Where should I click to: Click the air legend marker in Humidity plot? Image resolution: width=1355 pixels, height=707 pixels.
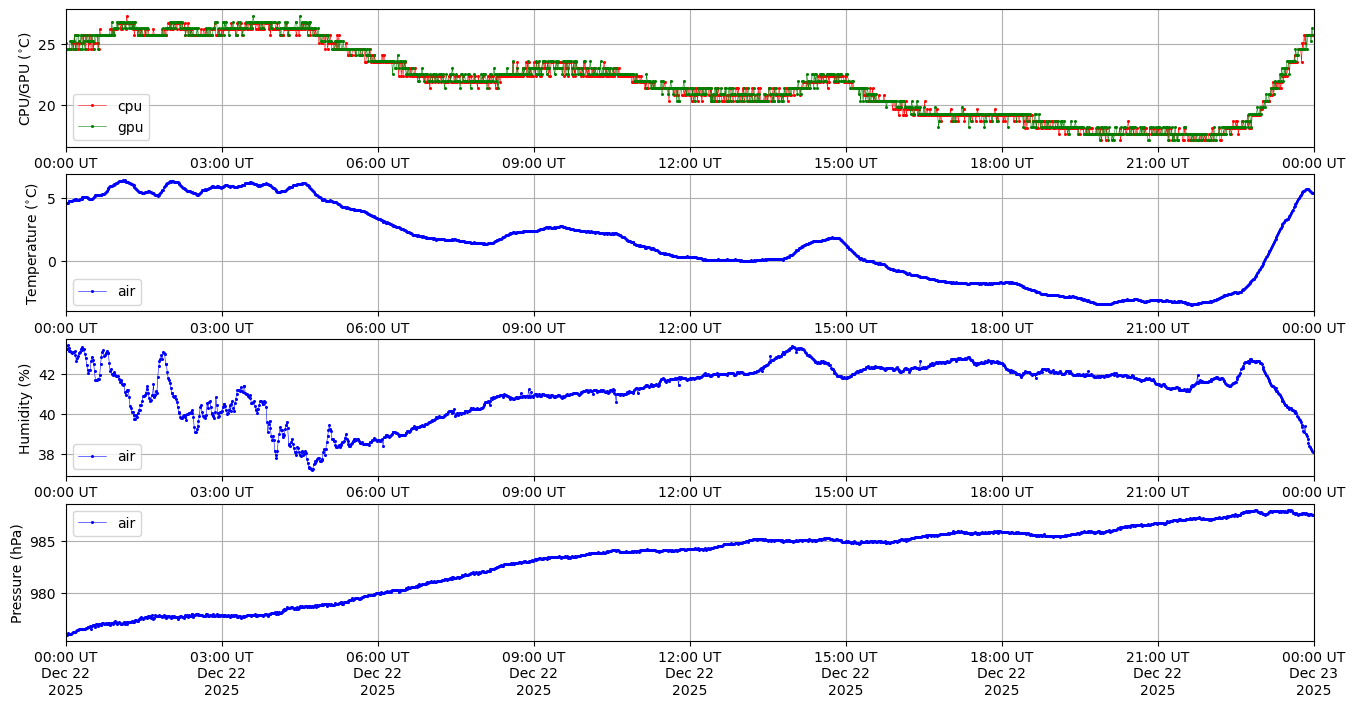click(93, 457)
